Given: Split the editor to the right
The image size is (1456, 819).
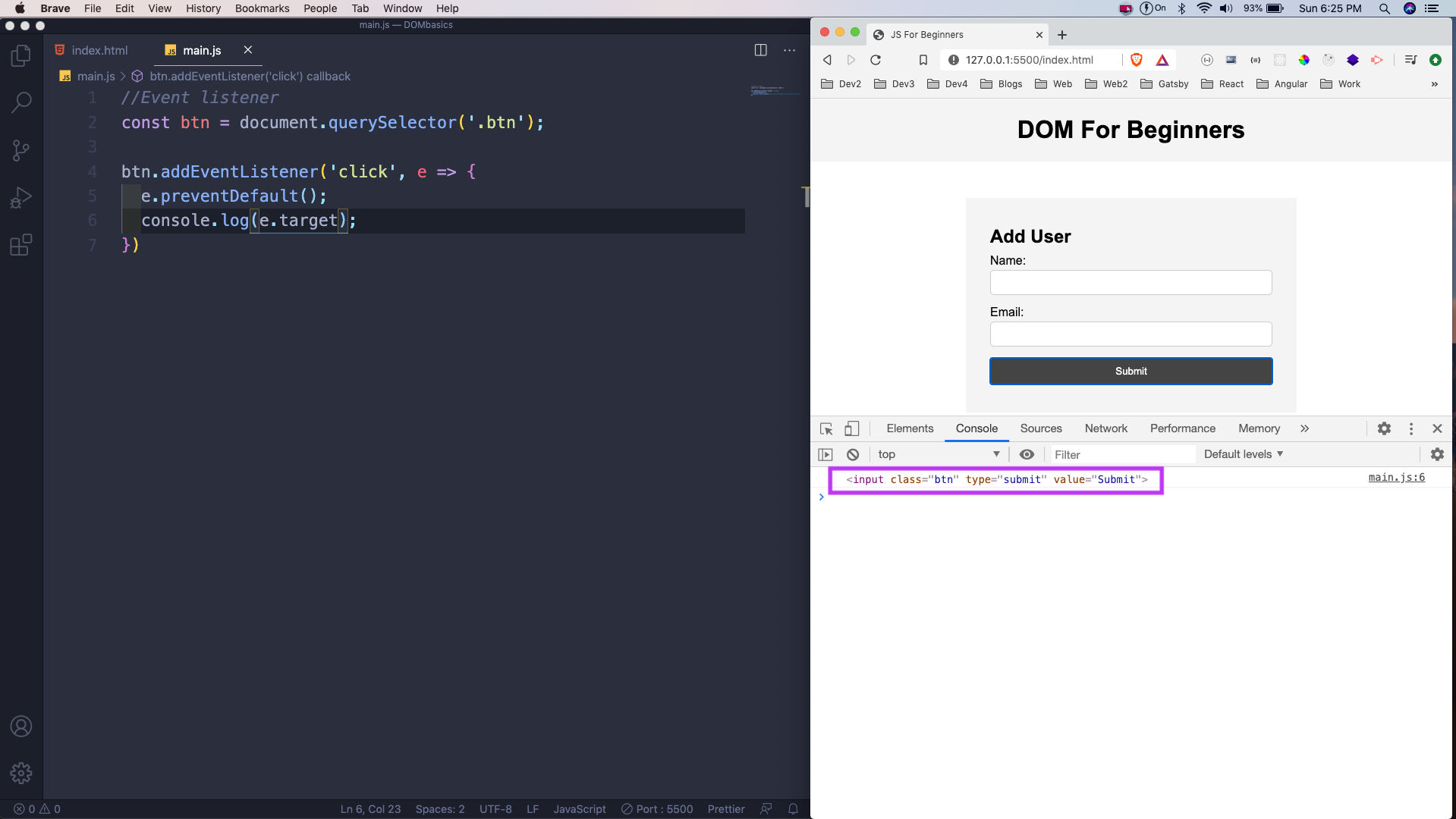Looking at the screenshot, I should coord(760,50).
